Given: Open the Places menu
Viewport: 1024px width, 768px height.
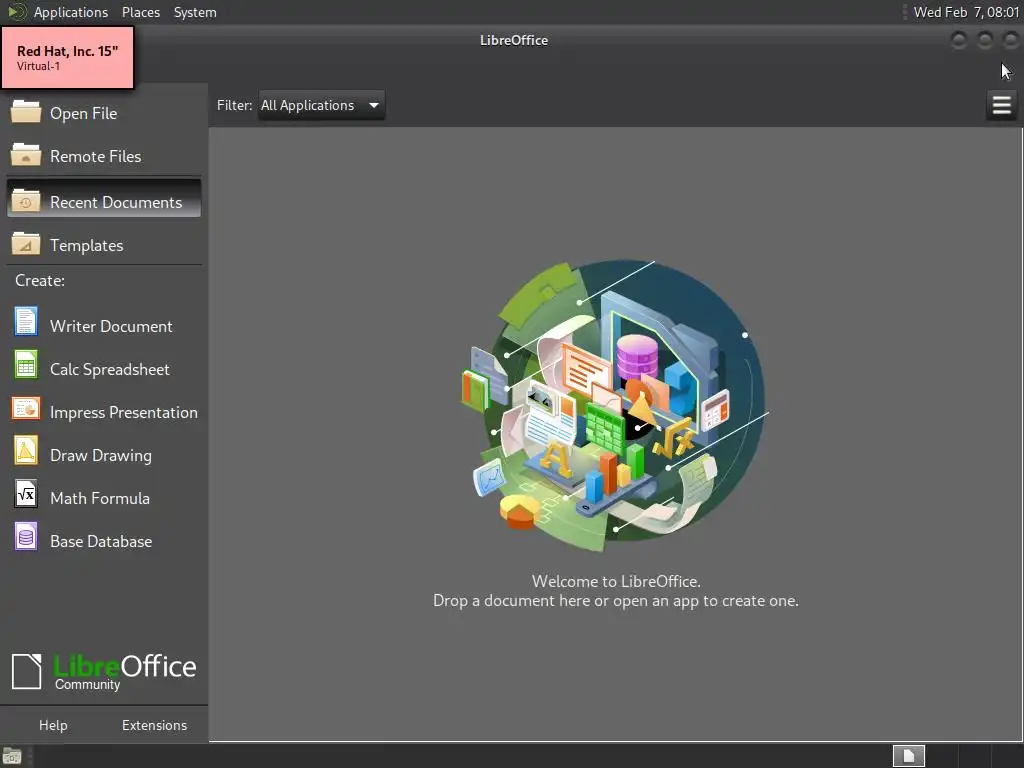Looking at the screenshot, I should pyautogui.click(x=140, y=12).
